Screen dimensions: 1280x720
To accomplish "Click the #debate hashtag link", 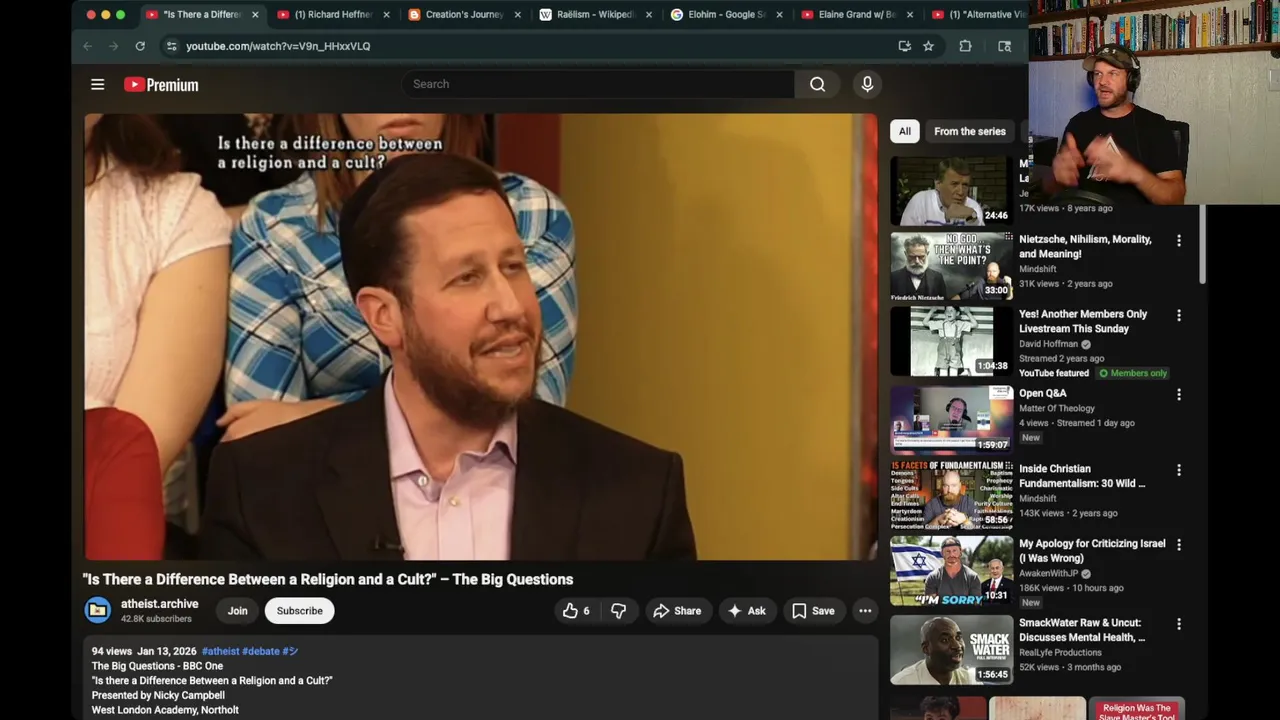I will pos(261,651).
